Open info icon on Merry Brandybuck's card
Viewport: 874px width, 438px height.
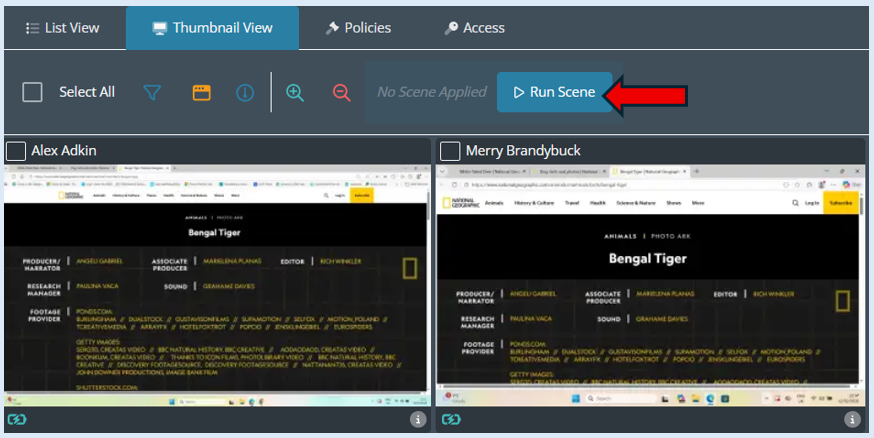pyautogui.click(x=852, y=419)
